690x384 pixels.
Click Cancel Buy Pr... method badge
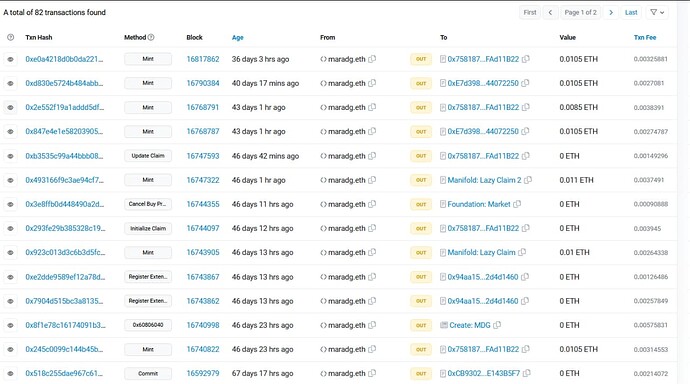pos(148,204)
